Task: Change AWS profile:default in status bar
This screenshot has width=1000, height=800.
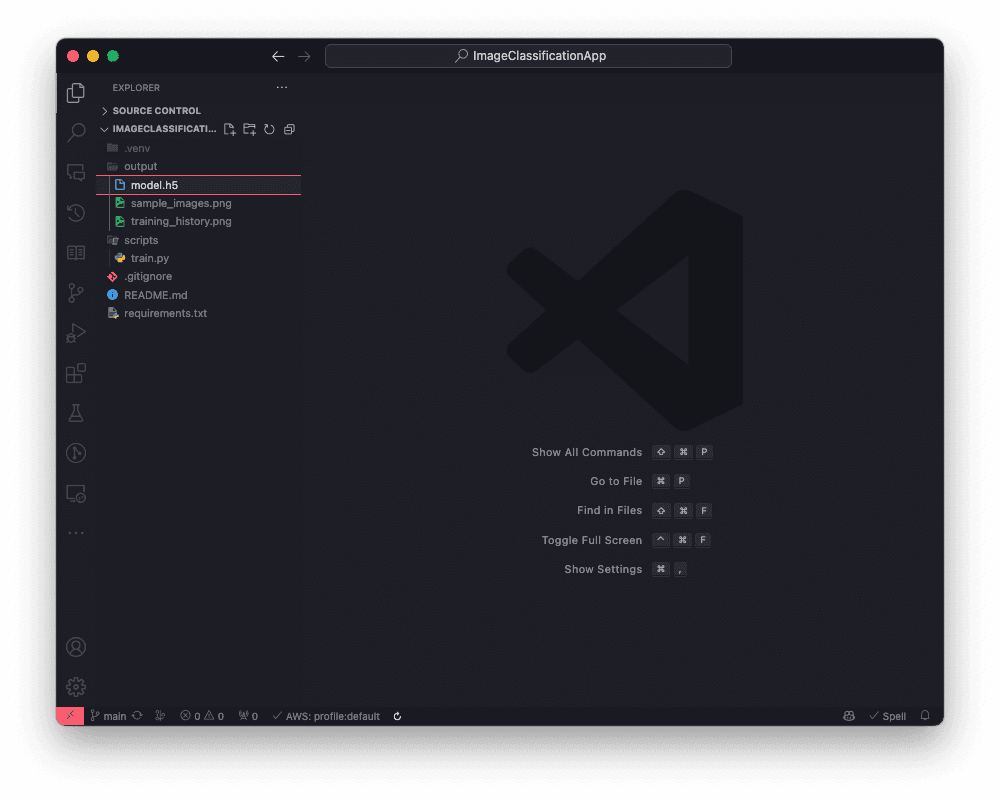Action: 326,716
